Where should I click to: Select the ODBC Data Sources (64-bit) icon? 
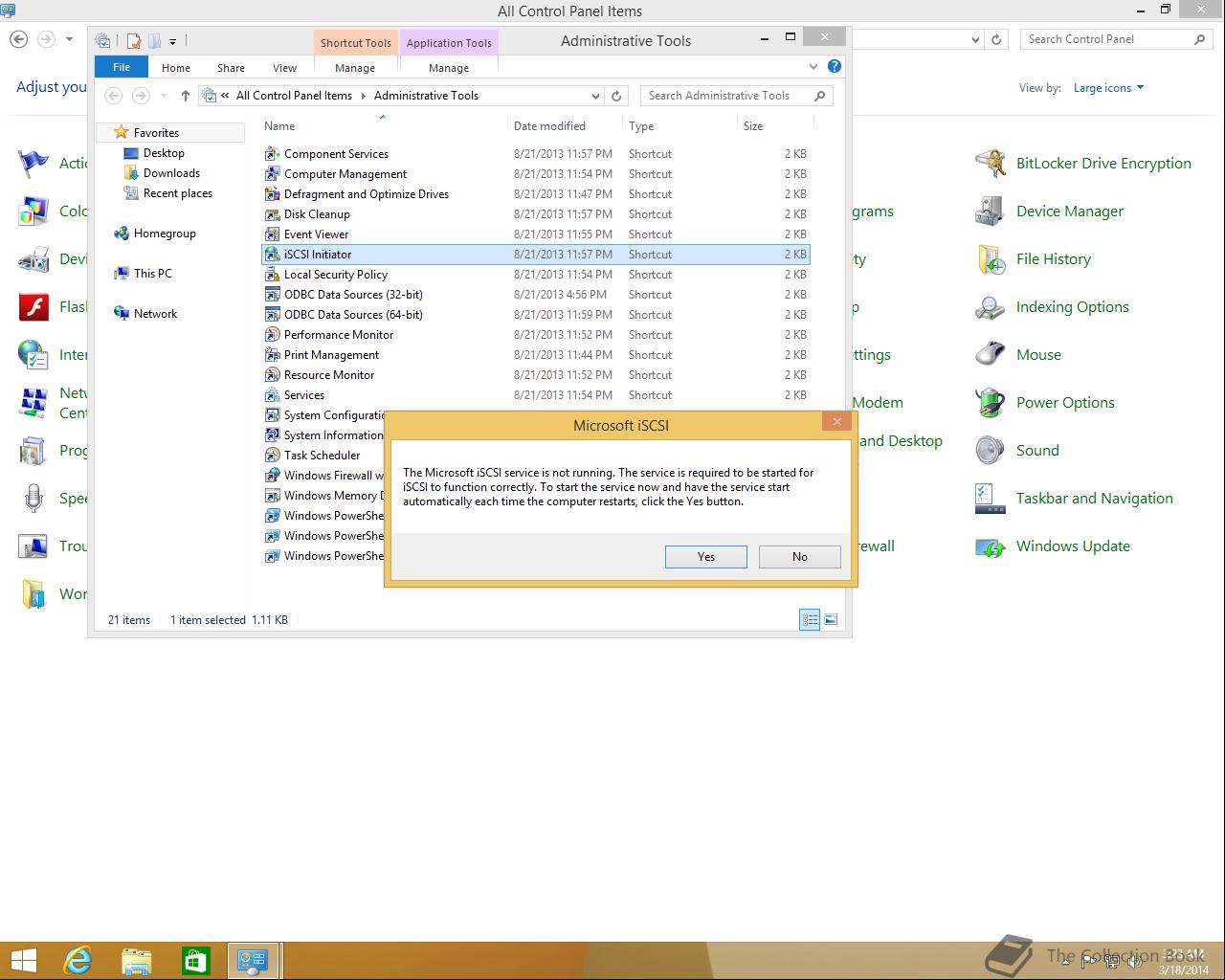coord(273,315)
